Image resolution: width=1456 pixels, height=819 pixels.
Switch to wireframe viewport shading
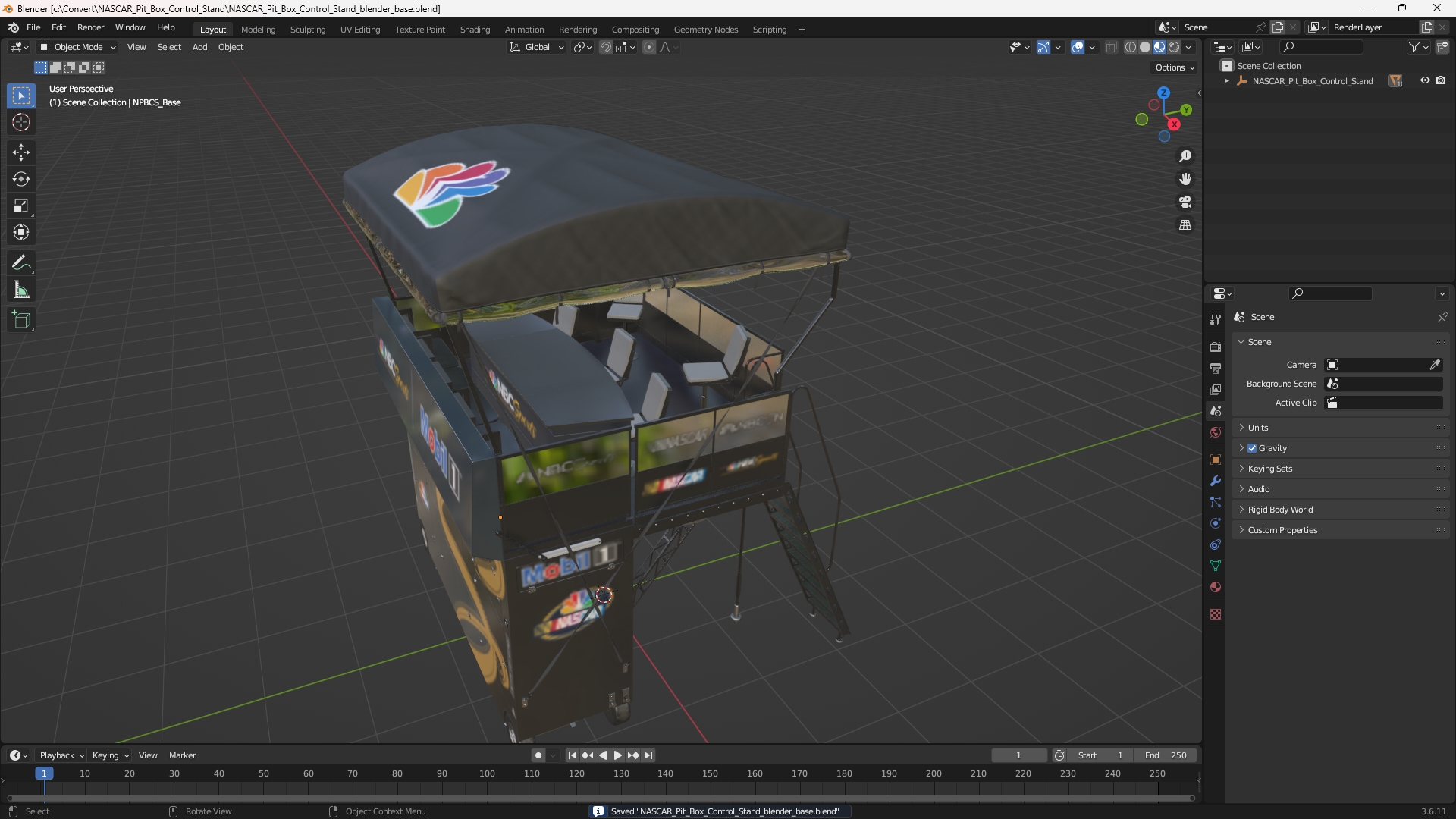pyautogui.click(x=1131, y=47)
